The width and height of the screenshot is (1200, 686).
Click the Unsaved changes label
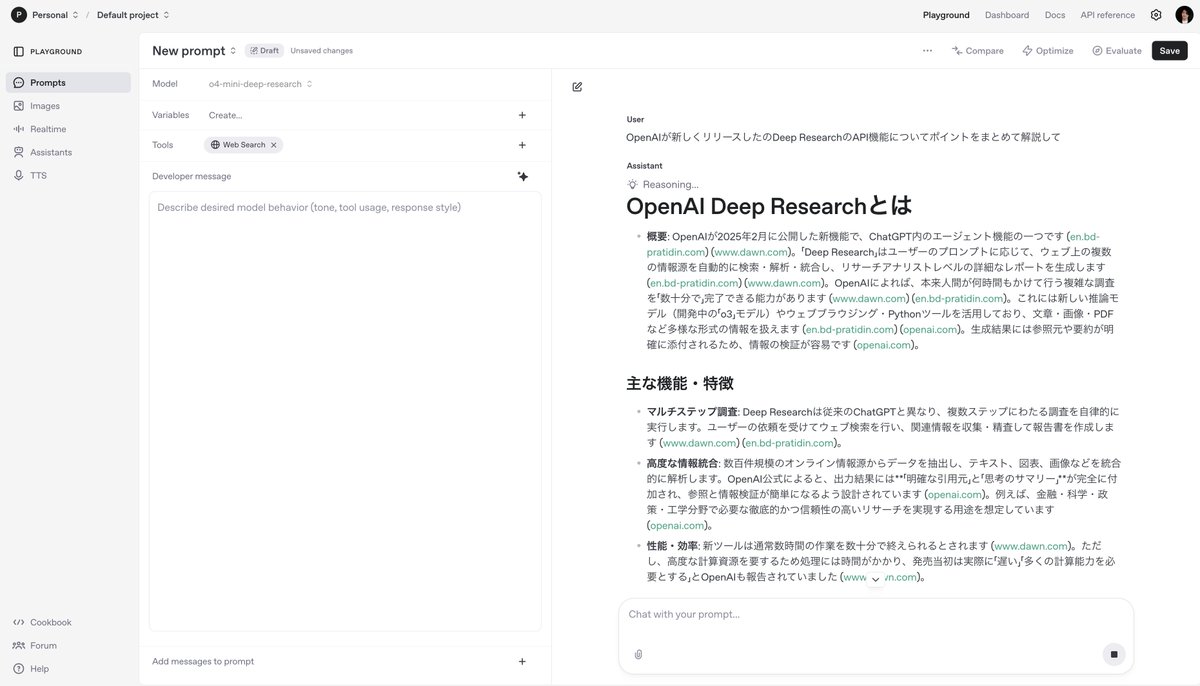(x=321, y=50)
